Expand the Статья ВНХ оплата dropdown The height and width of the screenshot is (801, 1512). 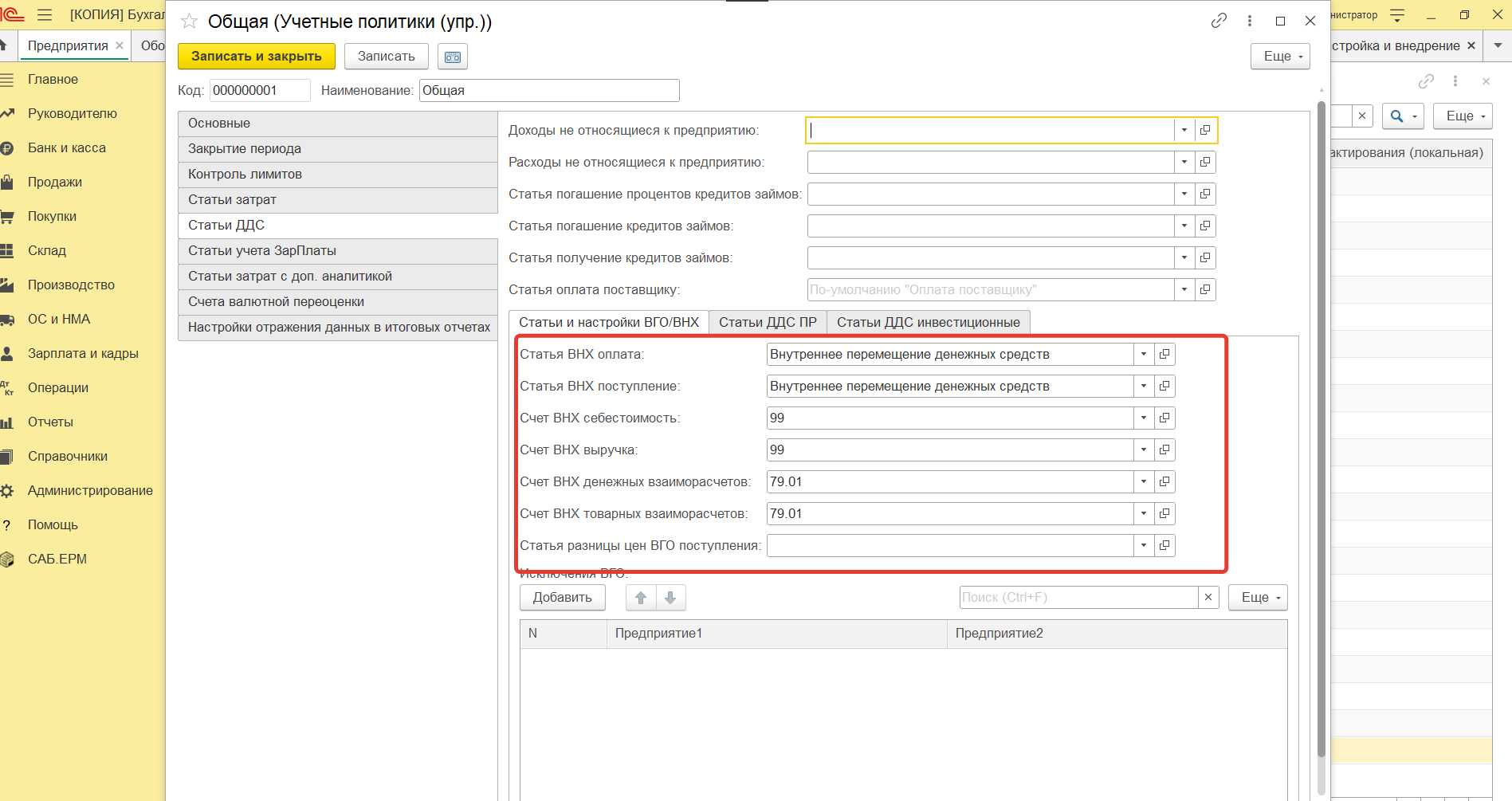coord(1144,354)
